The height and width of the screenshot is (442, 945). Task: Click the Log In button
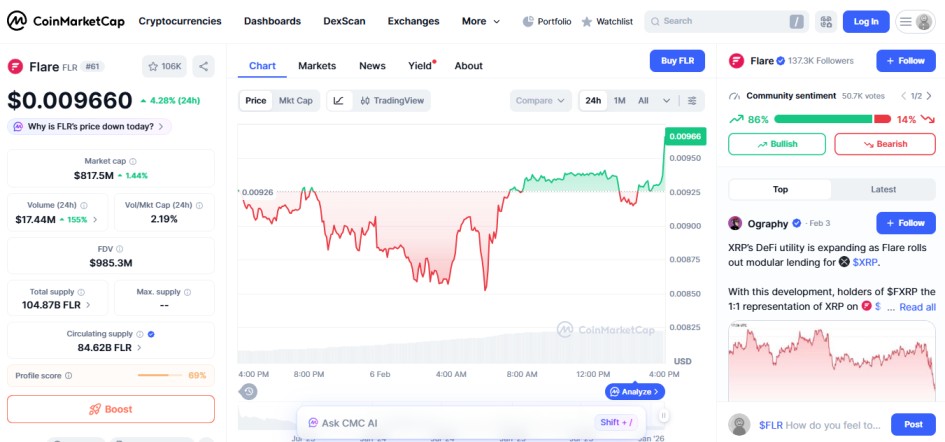click(866, 22)
